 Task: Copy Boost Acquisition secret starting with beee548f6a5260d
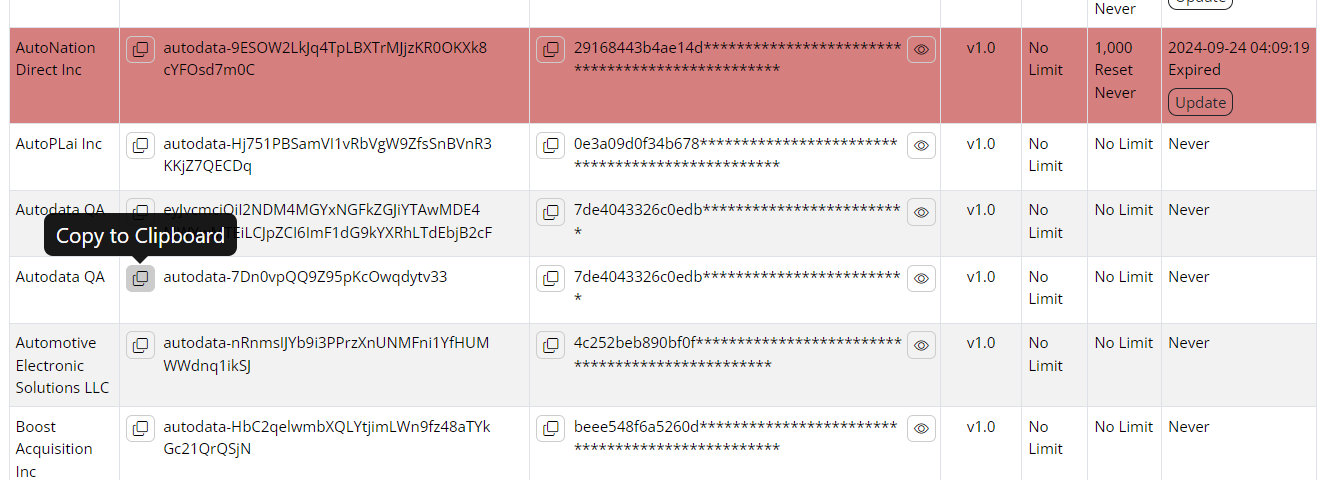550,428
